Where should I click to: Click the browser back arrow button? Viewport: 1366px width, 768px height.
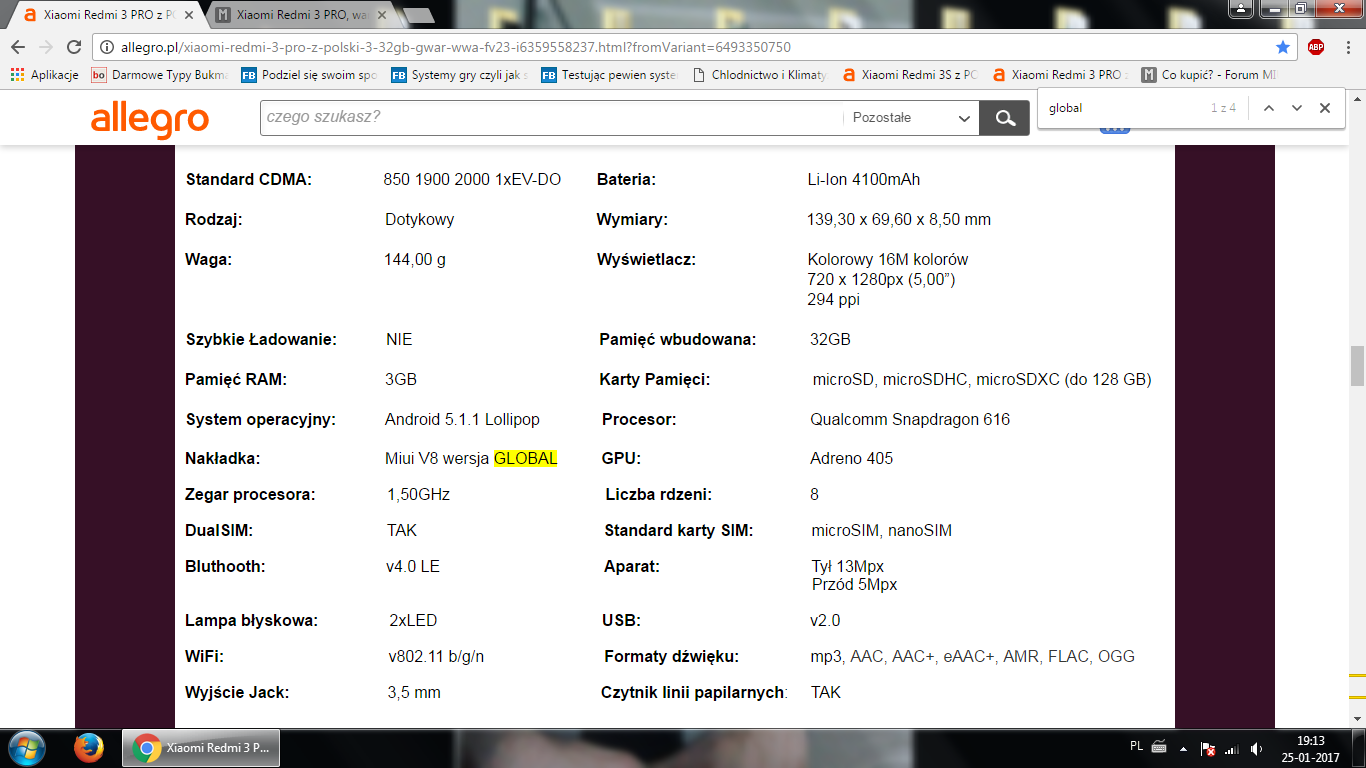[18, 47]
